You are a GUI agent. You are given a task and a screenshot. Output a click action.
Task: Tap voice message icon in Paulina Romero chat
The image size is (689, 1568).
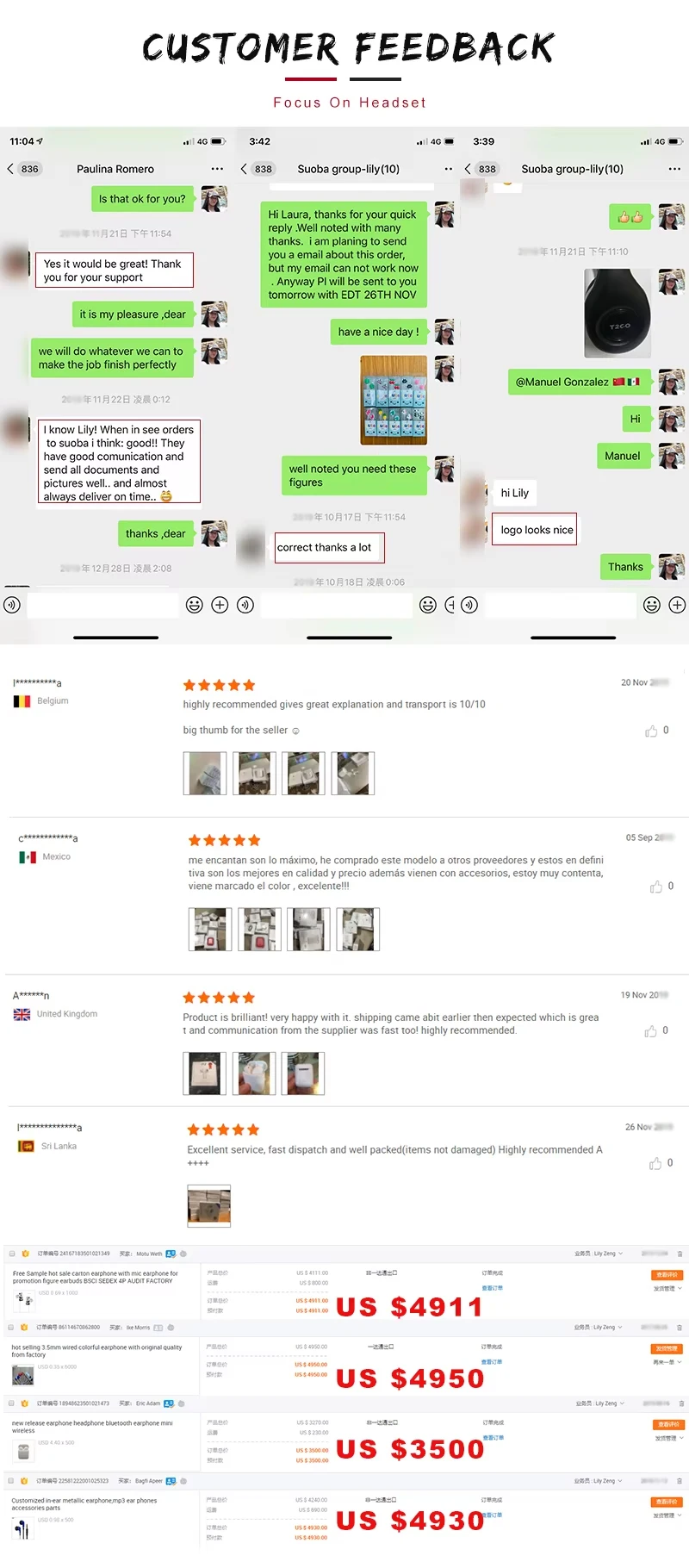(x=12, y=605)
